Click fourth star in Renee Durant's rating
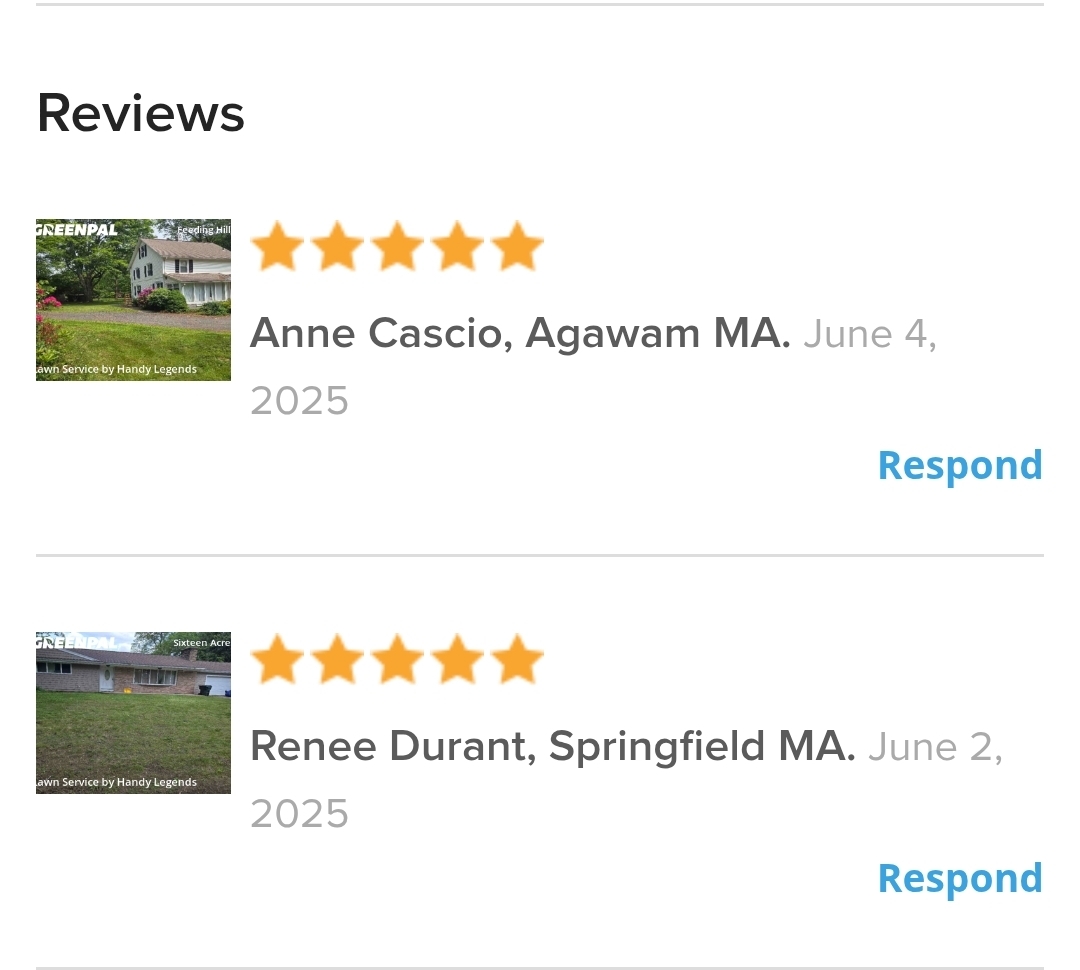 [x=457, y=661]
